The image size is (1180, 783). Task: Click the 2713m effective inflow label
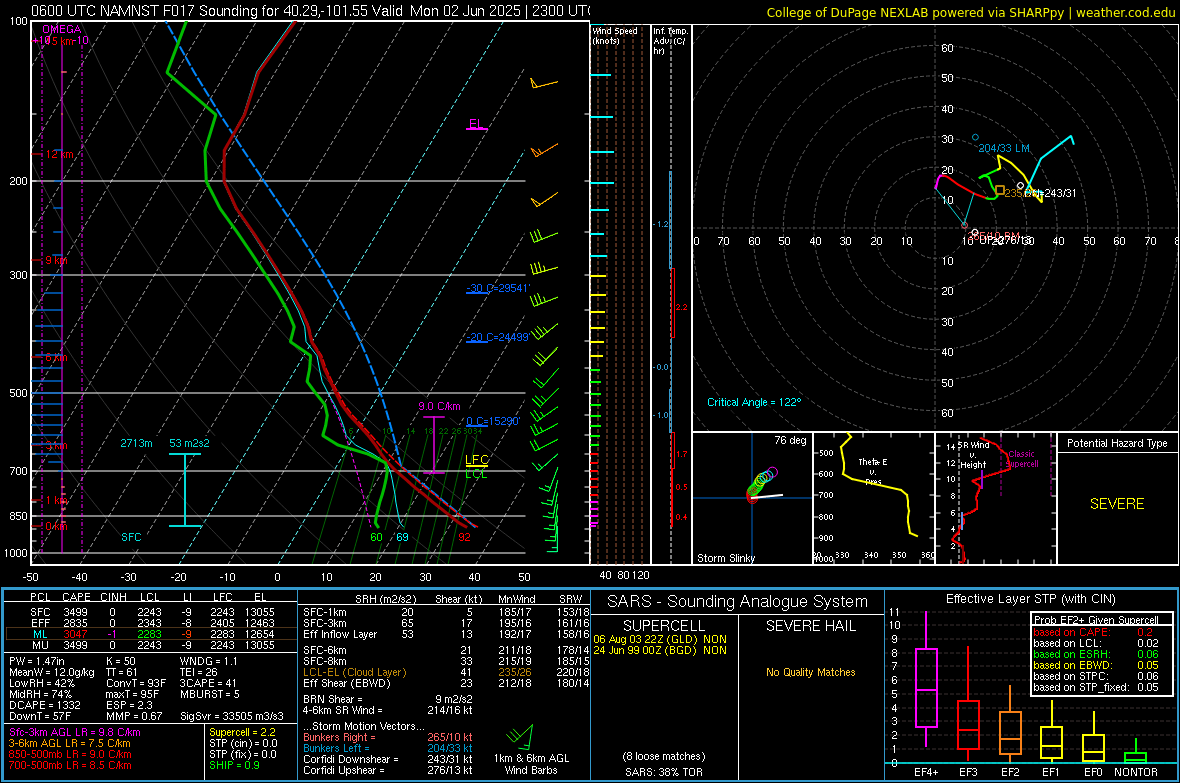click(136, 443)
